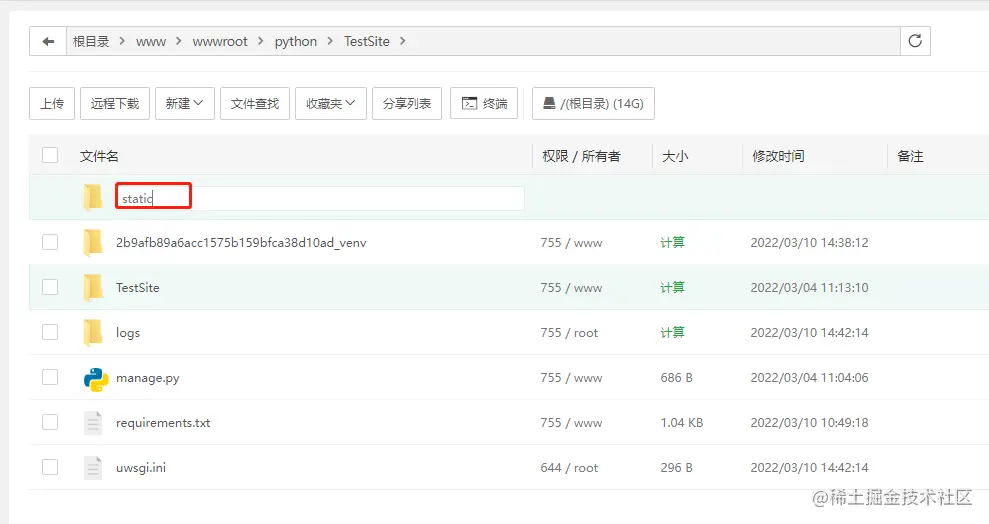This screenshot has width=989, height=524.
Task: Expand the chevron after www breadcrumb
Action: pyautogui.click(x=178, y=41)
